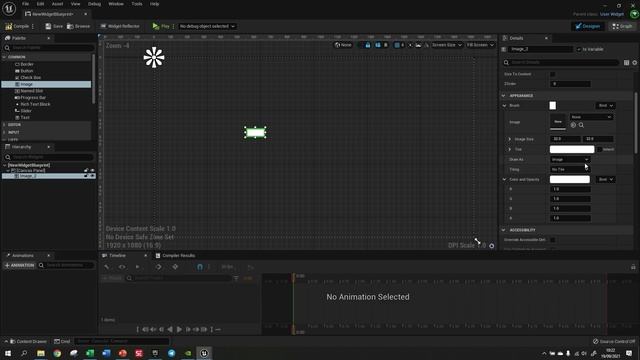Toggle the Tint Inherit checkbox
The image size is (640, 360).
coord(599,149)
